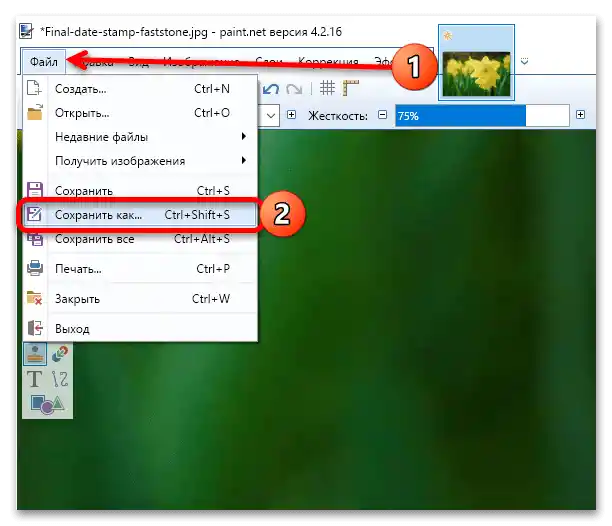The height and width of the screenshot is (526, 612).
Task: Decrease Жесткость with minus button
Action: 382,115
